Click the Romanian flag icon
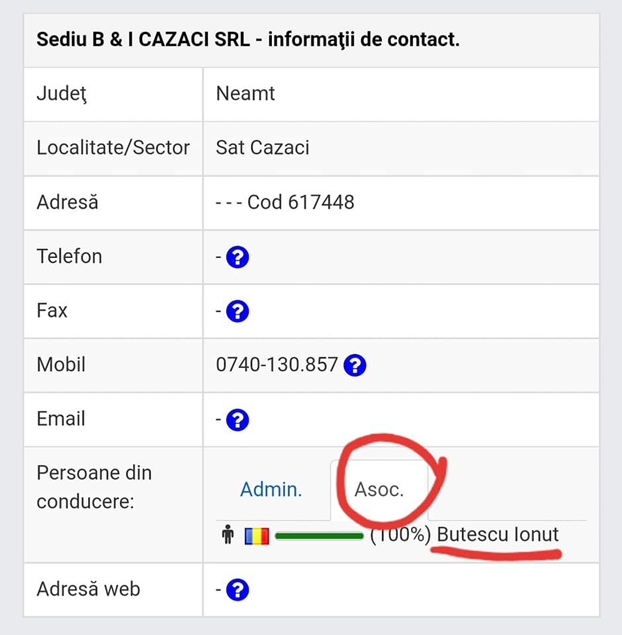Image resolution: width=622 pixels, height=635 pixels. 257,536
